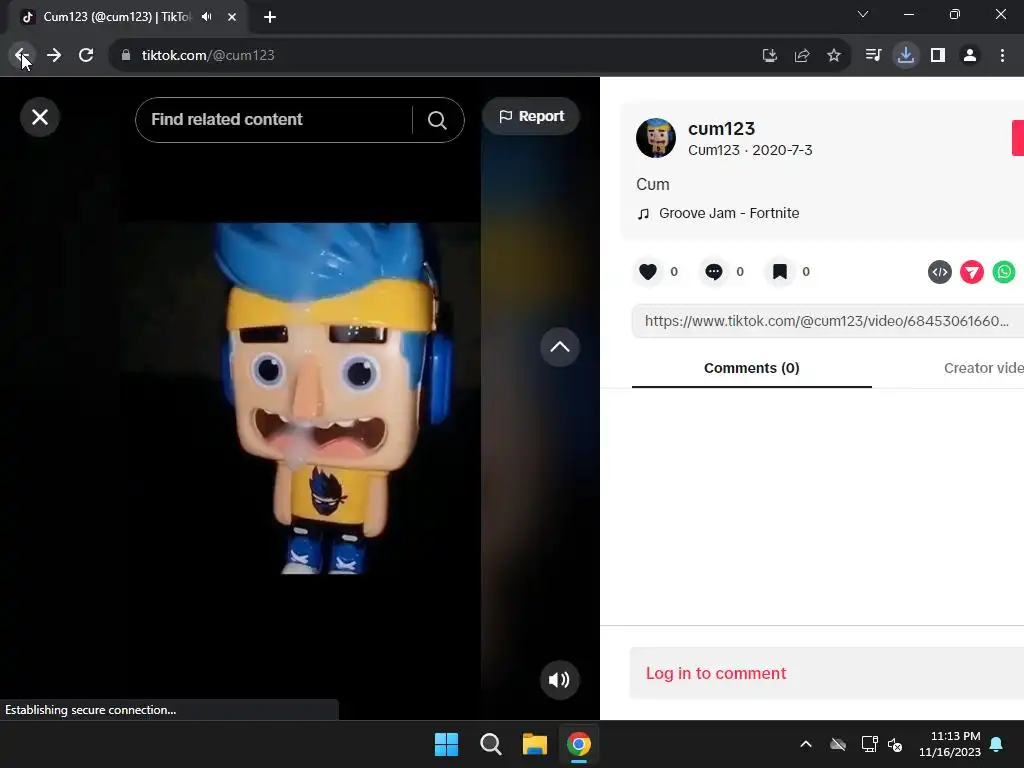Click the video playback area
Viewport: 1024px width, 768px height.
pyautogui.click(x=300, y=398)
